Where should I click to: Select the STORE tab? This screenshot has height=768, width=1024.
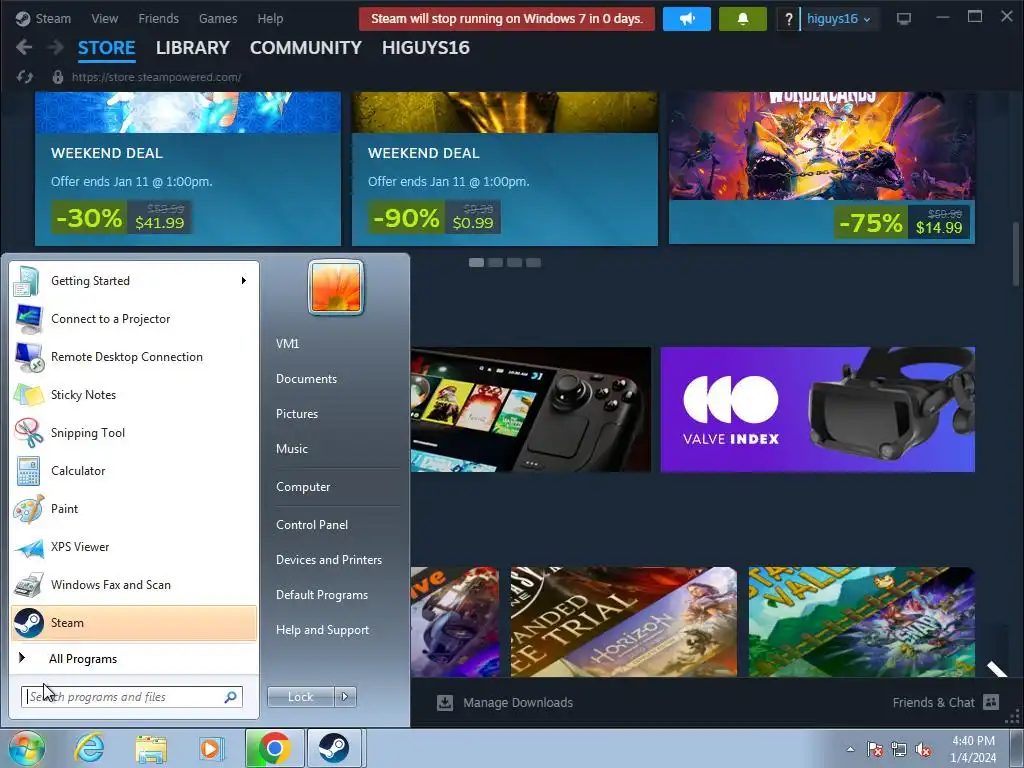point(106,48)
